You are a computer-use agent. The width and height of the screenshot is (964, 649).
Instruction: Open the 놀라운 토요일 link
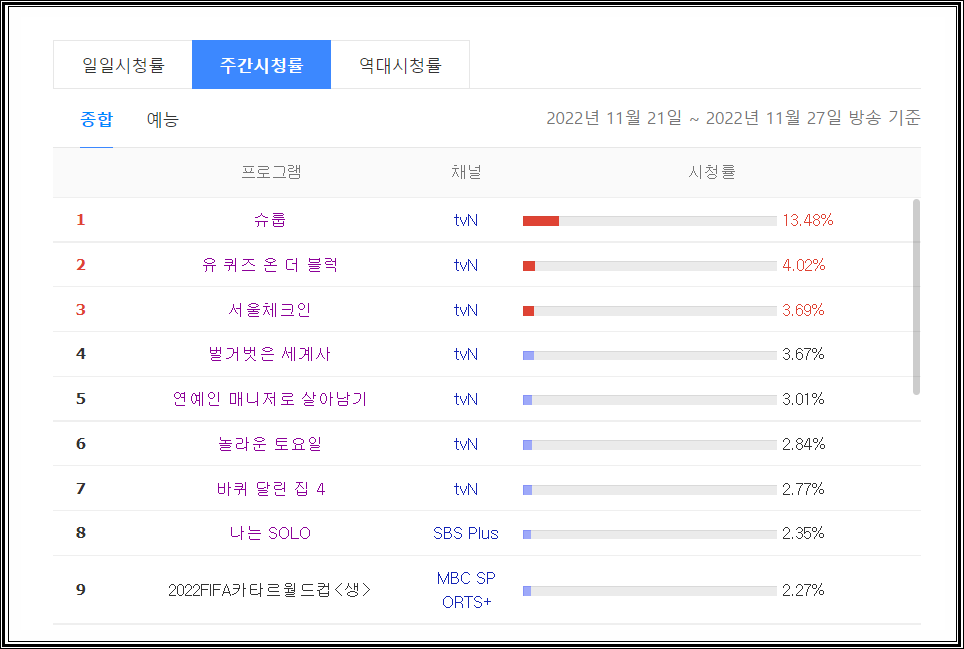(270, 444)
